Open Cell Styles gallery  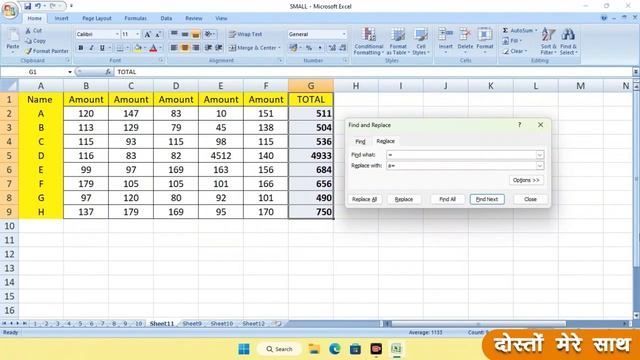(421, 41)
